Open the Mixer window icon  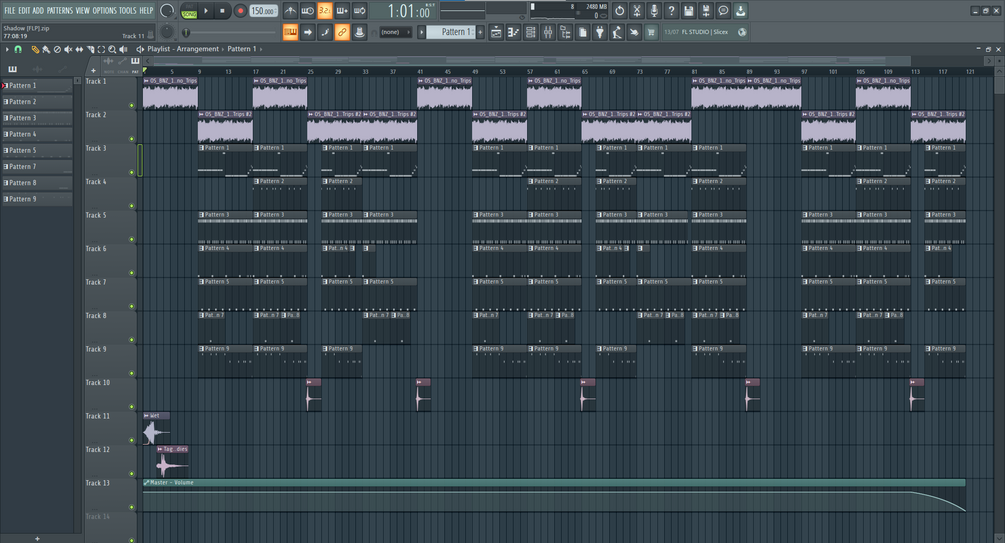click(x=548, y=32)
